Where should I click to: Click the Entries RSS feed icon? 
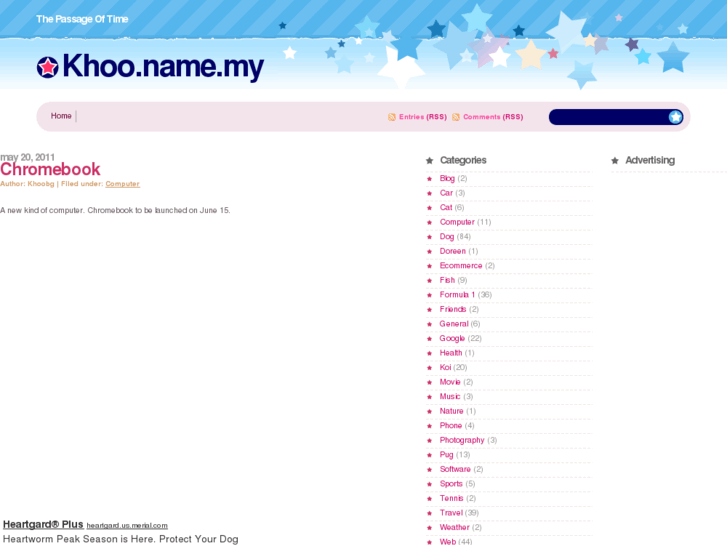click(392, 117)
